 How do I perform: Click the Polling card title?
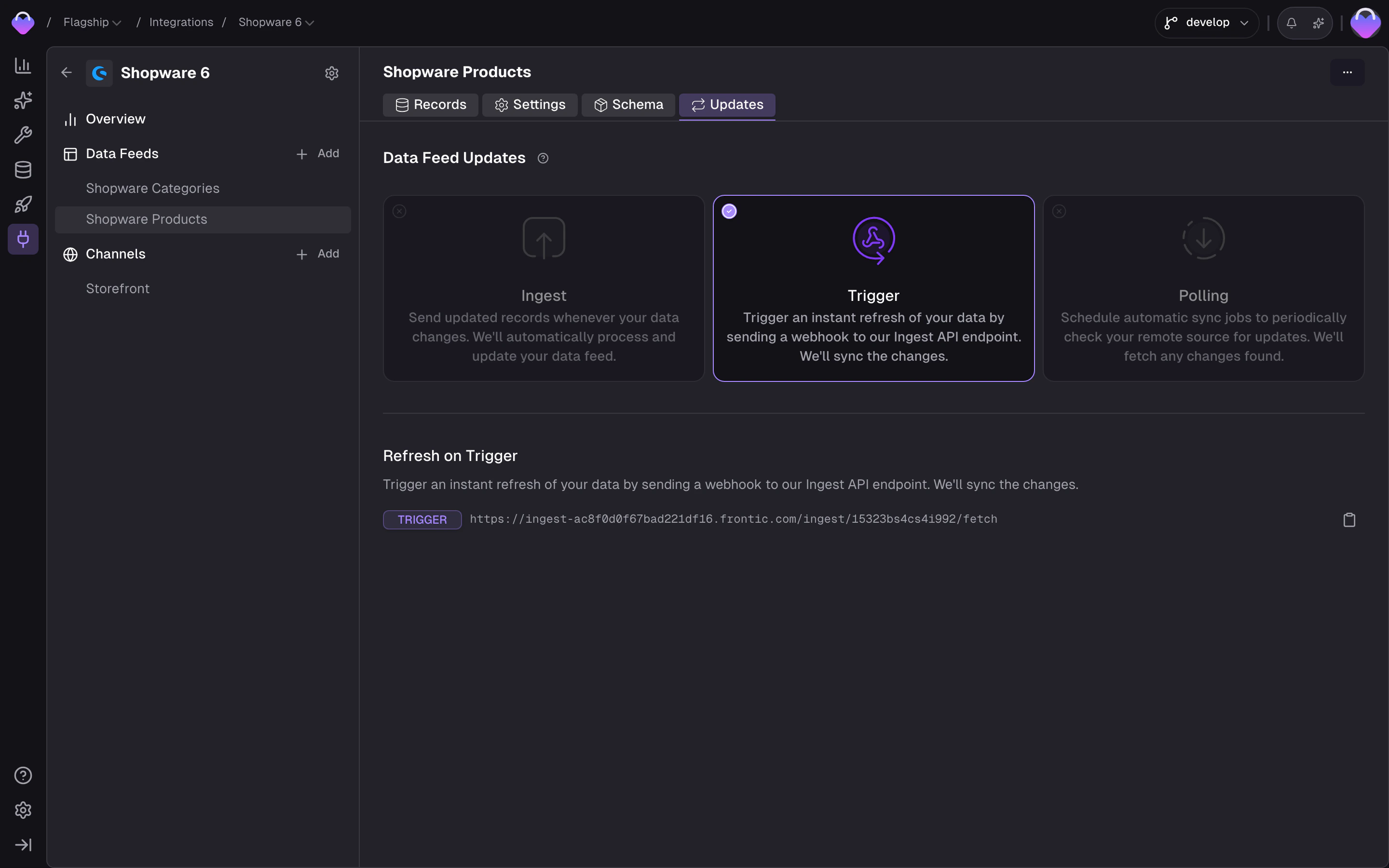pos(1204,296)
